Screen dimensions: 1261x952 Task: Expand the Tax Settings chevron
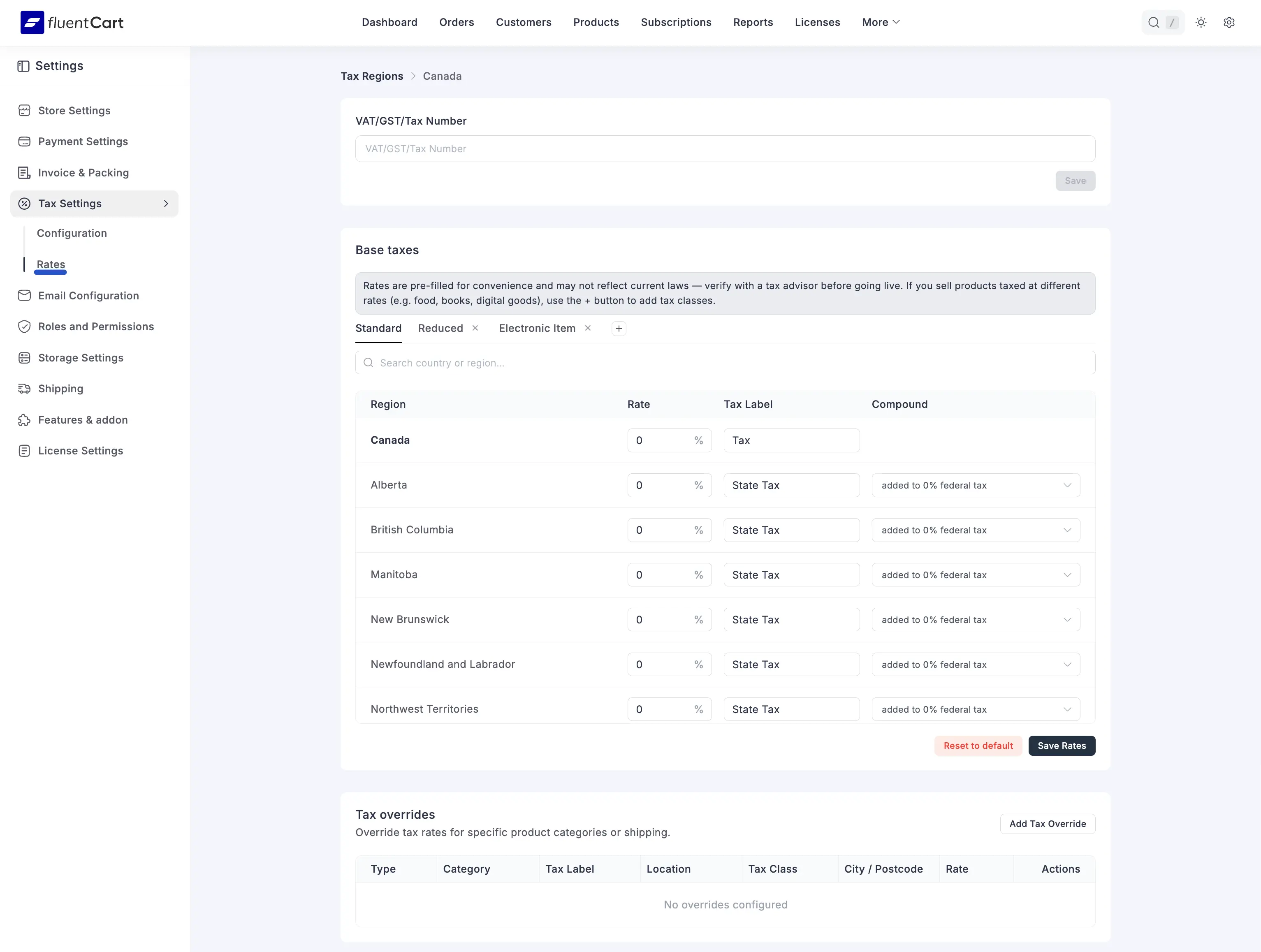(x=166, y=204)
